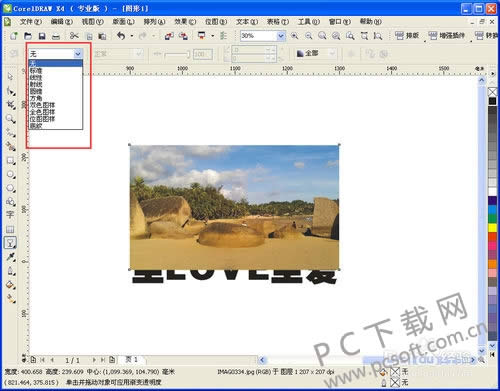The height and width of the screenshot is (391, 500).
Task: Select the Outline pen tool in toolbox
Action: pos(10,271)
